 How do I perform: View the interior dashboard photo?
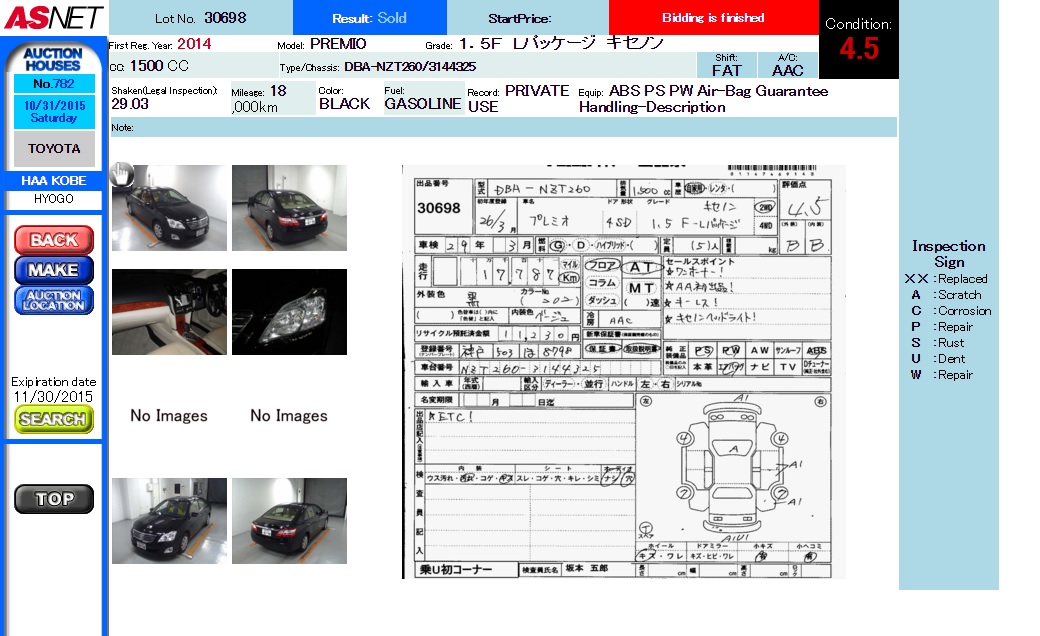tap(169, 312)
